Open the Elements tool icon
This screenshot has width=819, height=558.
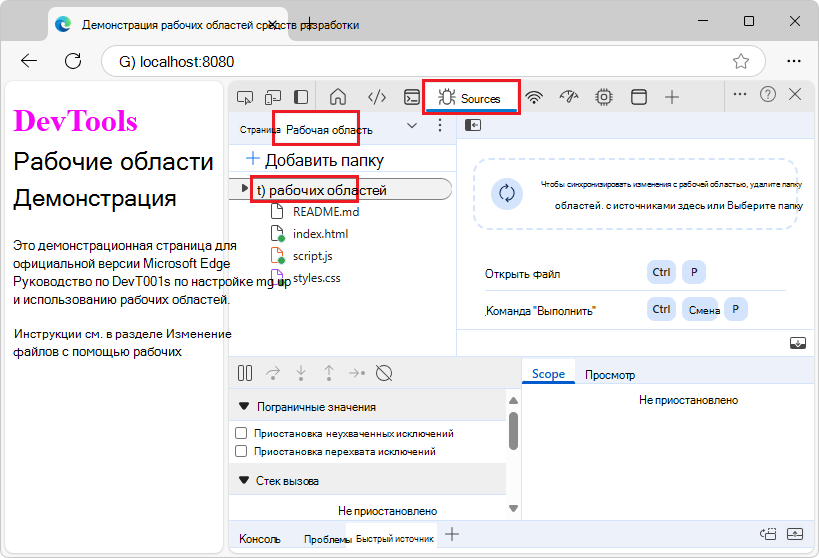point(377,97)
